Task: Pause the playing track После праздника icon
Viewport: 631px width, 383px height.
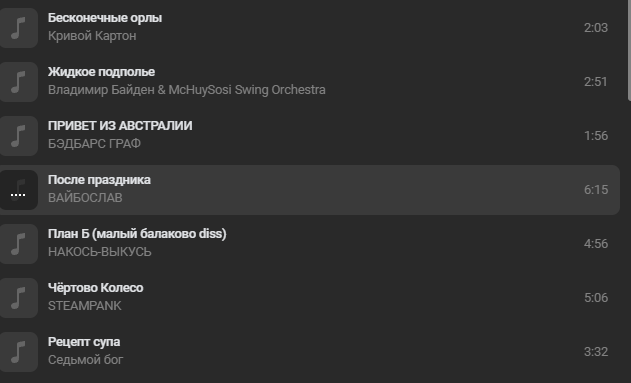Action: pos(19,189)
